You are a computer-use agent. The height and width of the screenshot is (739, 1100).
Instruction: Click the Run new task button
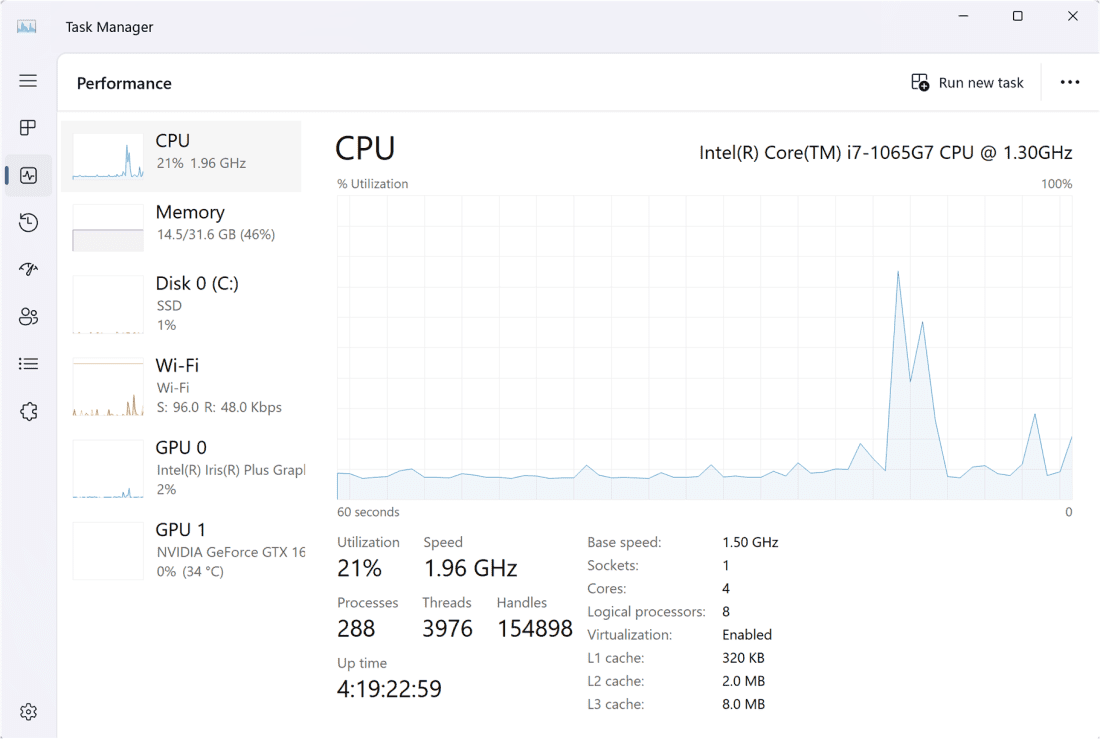pos(967,83)
